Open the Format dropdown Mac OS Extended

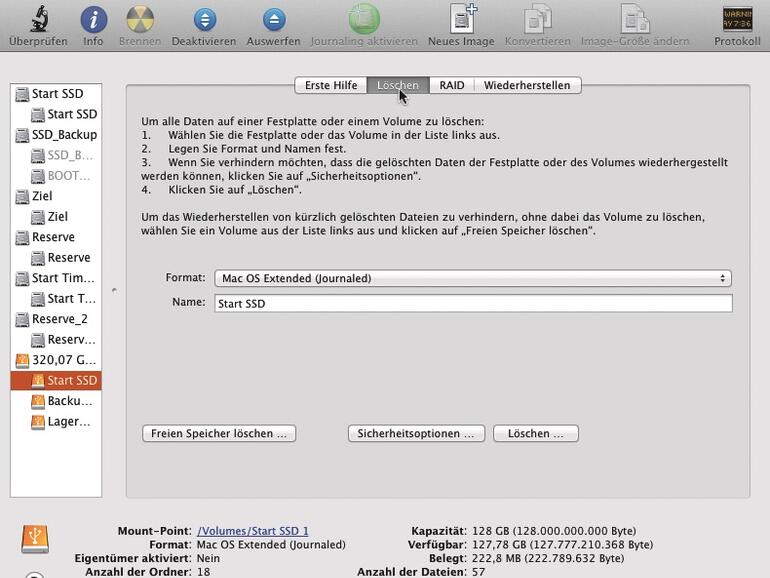473,278
